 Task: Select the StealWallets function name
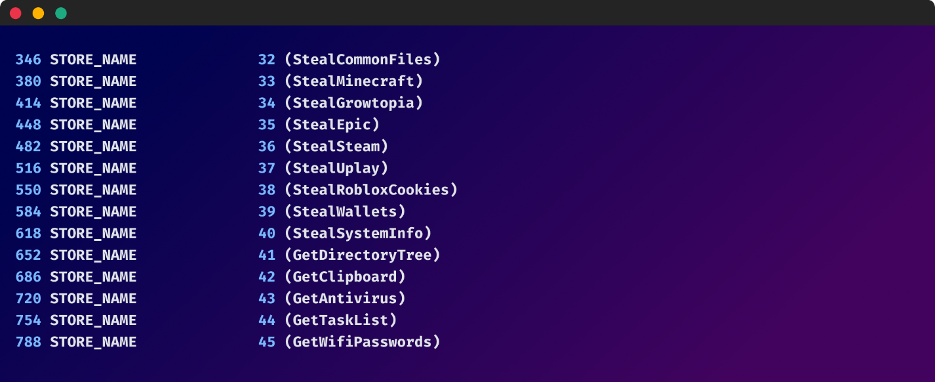pyautogui.click(x=345, y=211)
